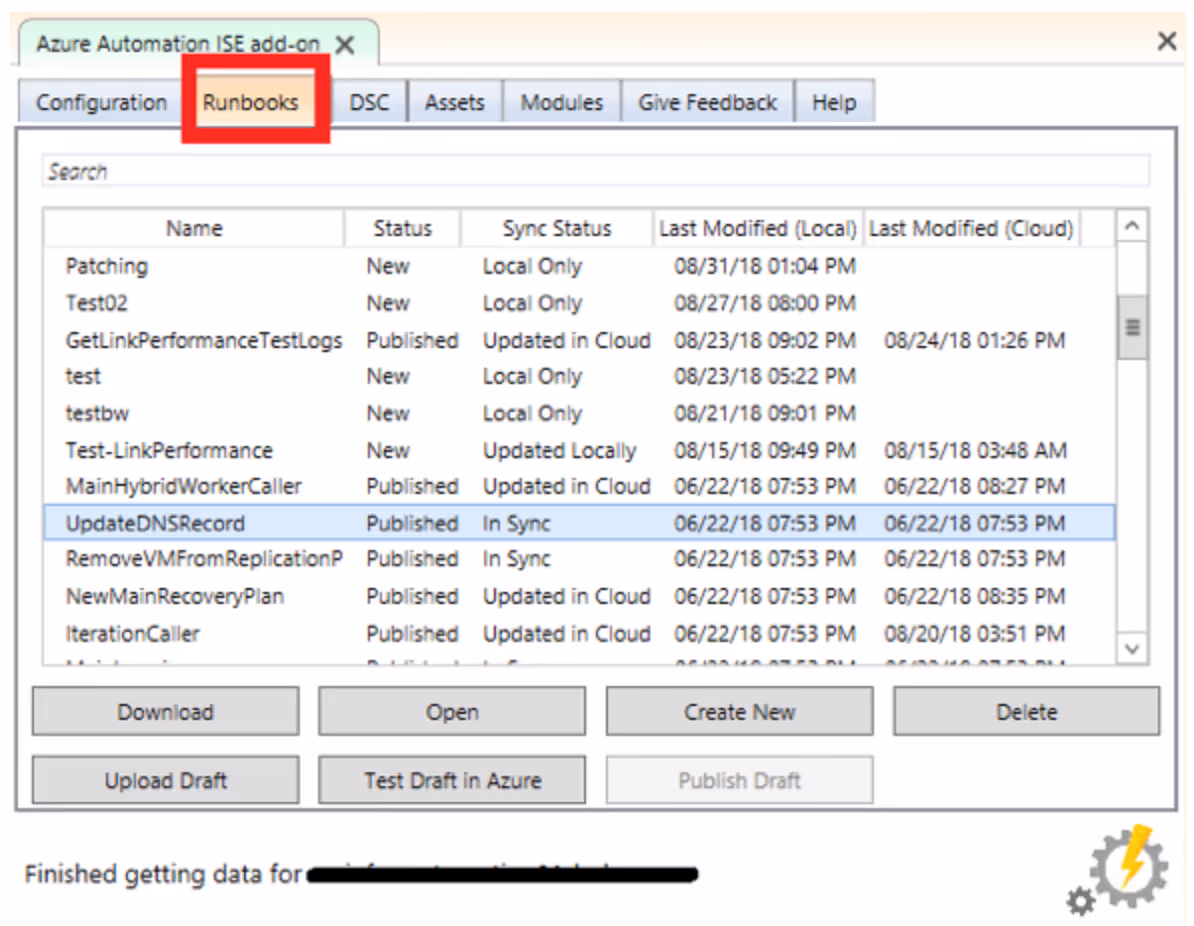Click into the Search runbooks field
The width and height of the screenshot is (1194, 926).
tap(595, 171)
